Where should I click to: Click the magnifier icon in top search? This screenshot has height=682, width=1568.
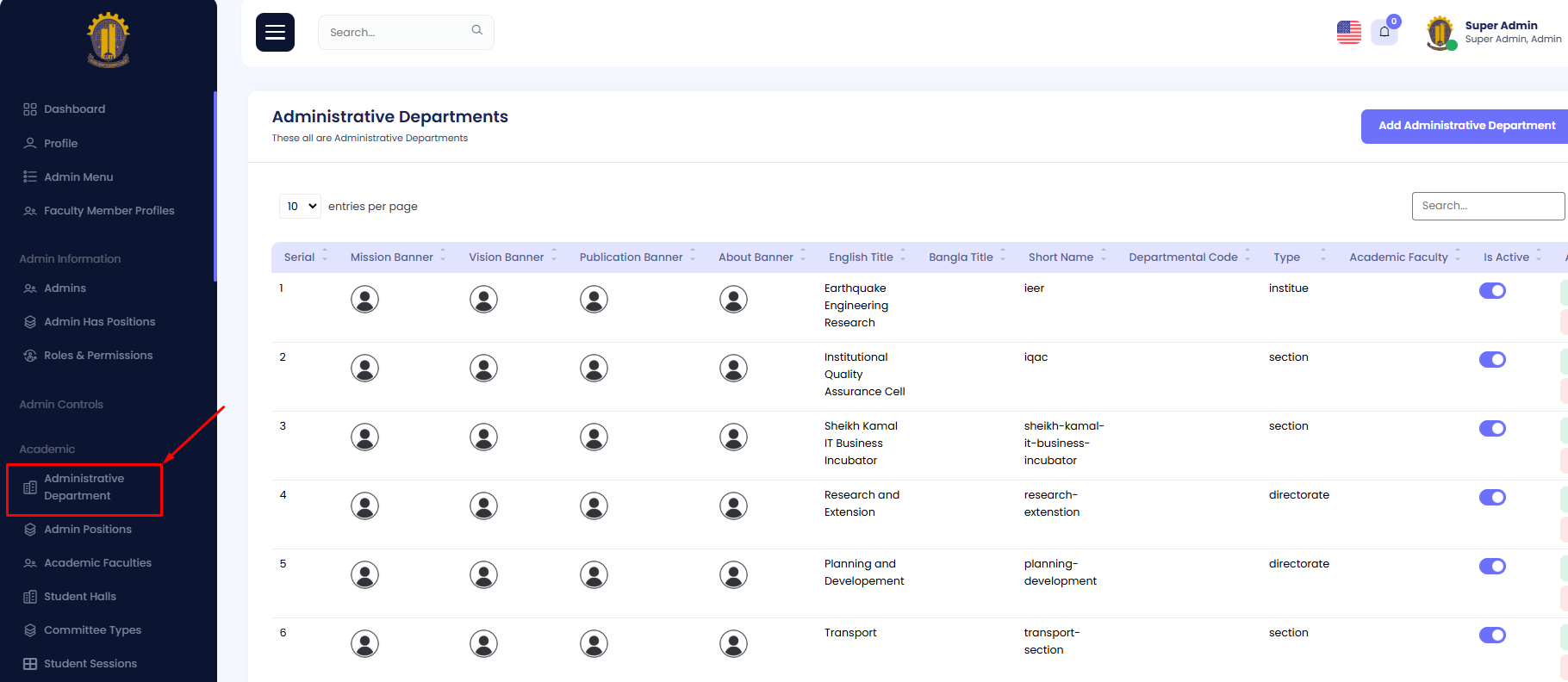click(x=476, y=31)
